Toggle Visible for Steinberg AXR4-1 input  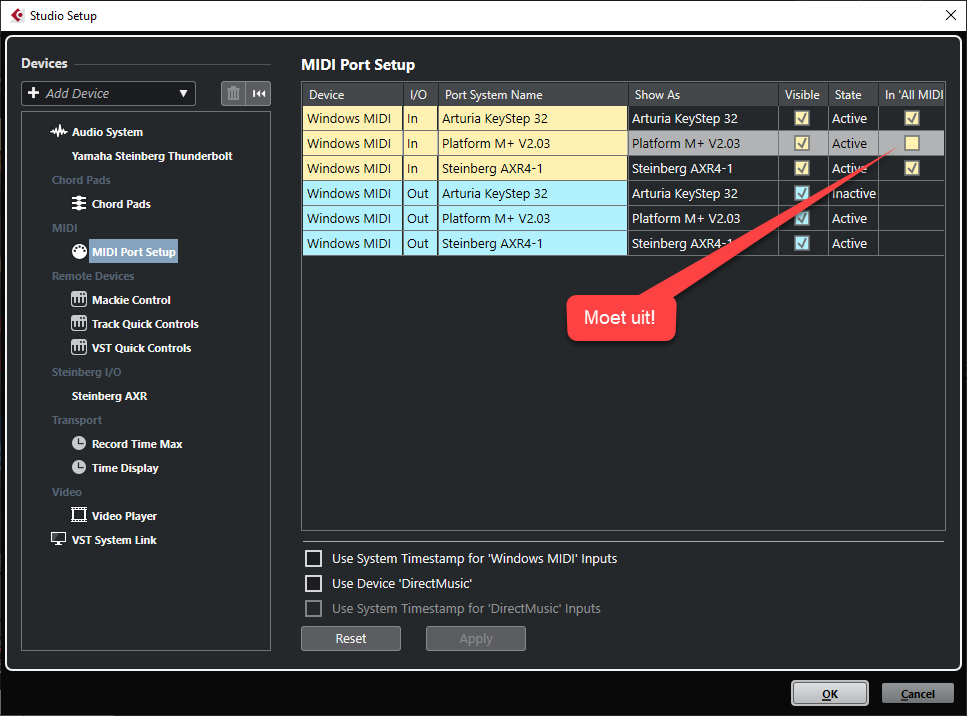click(802, 168)
